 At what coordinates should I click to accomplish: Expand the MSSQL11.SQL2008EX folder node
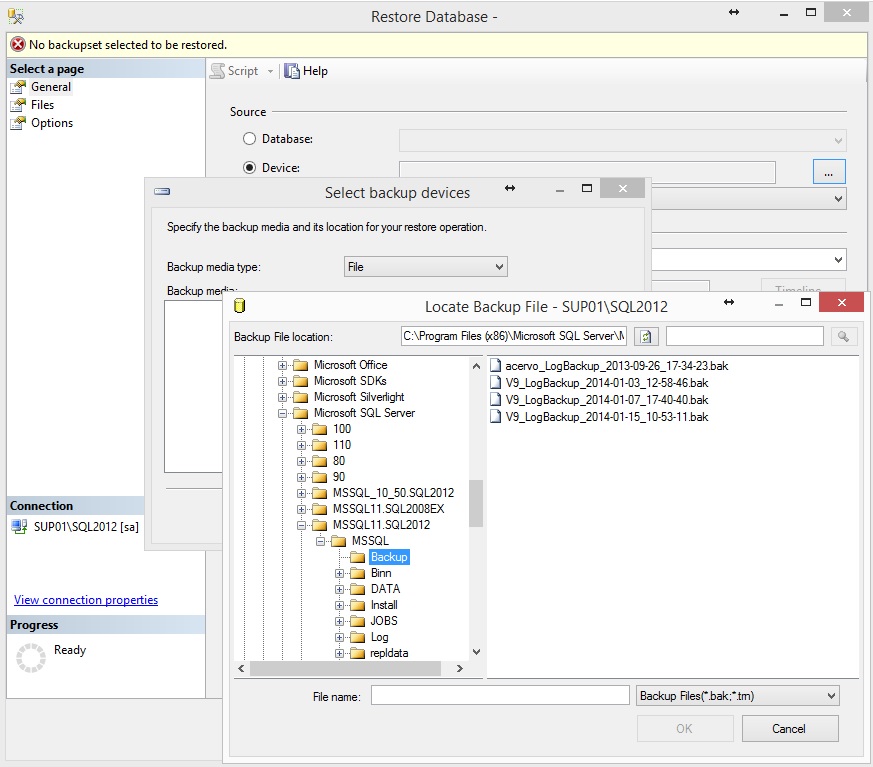pos(301,509)
